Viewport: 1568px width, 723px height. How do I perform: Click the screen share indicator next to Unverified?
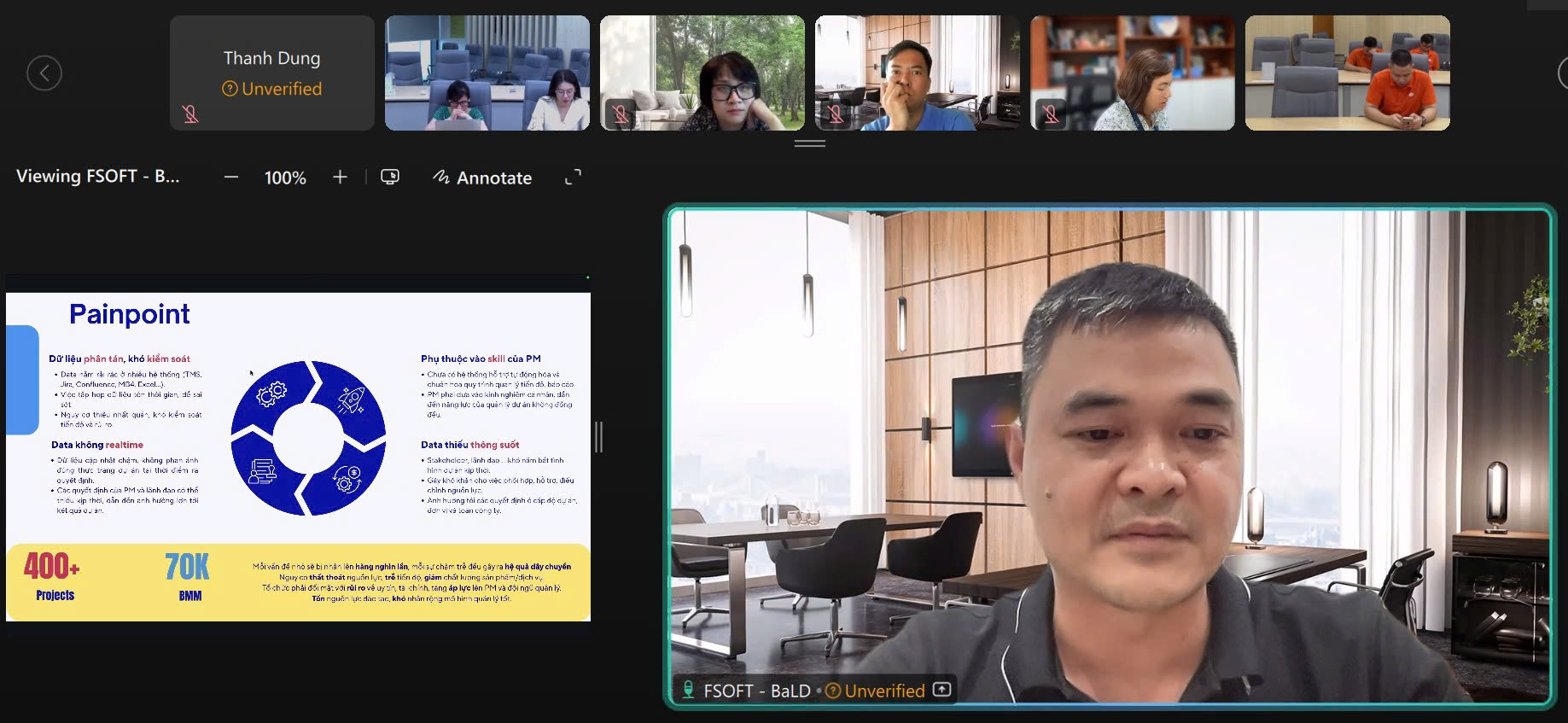click(x=942, y=690)
